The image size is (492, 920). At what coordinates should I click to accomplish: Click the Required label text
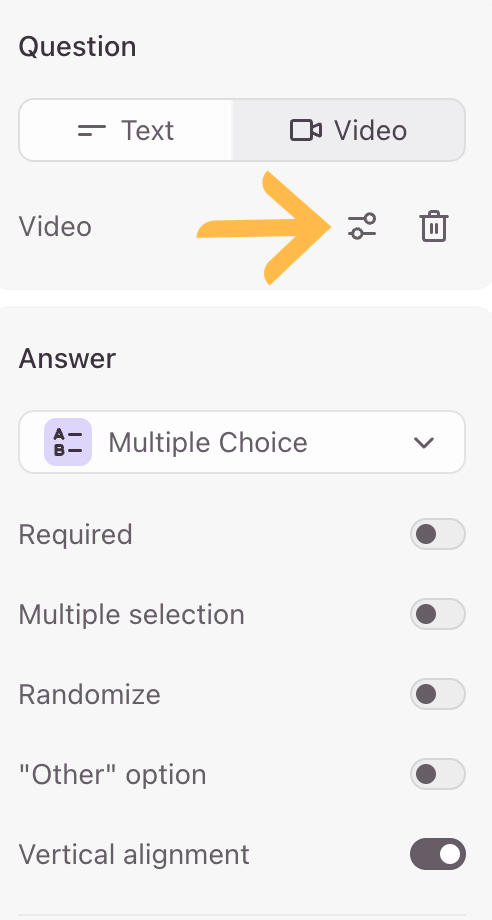tap(76, 535)
